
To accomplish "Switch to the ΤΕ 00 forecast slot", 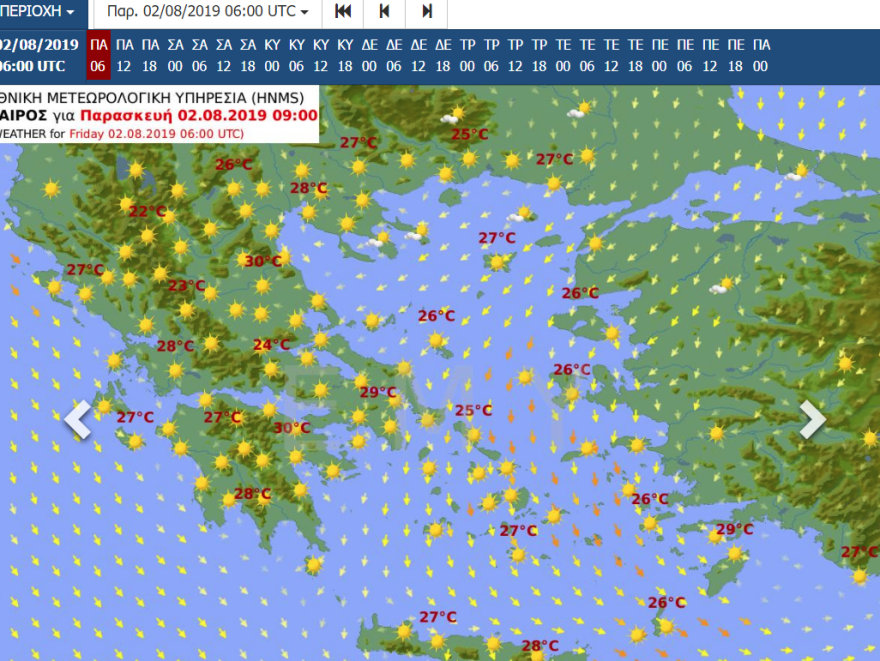I will [564, 55].
